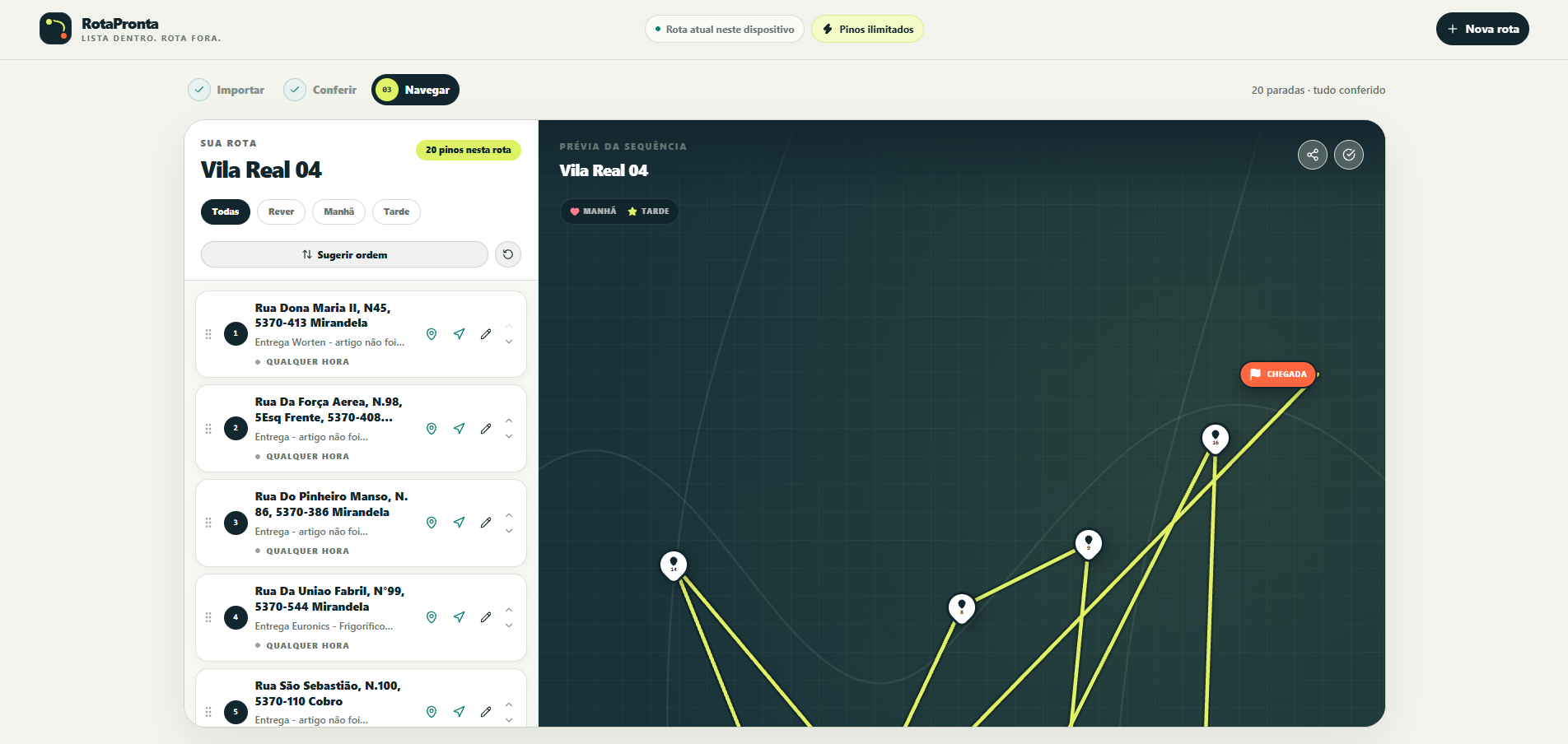Click drag handle of stop 2
This screenshot has height=744, width=1568.
(x=208, y=429)
